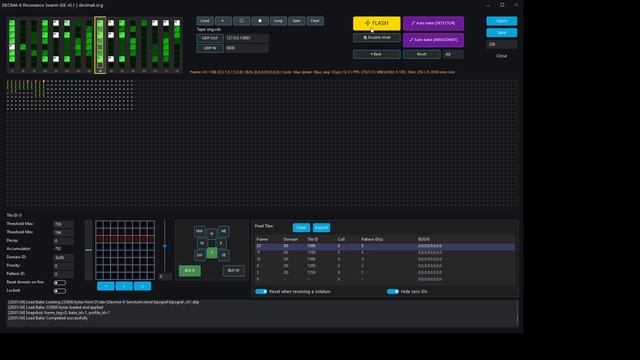Screen dimensions: 640x360
Task: Click the N direction button
Action: 211,233
